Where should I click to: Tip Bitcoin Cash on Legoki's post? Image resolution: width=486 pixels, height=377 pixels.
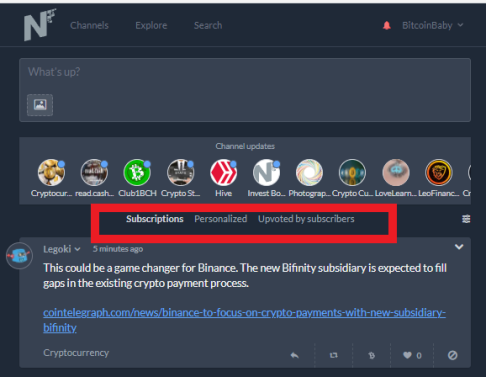372,355
